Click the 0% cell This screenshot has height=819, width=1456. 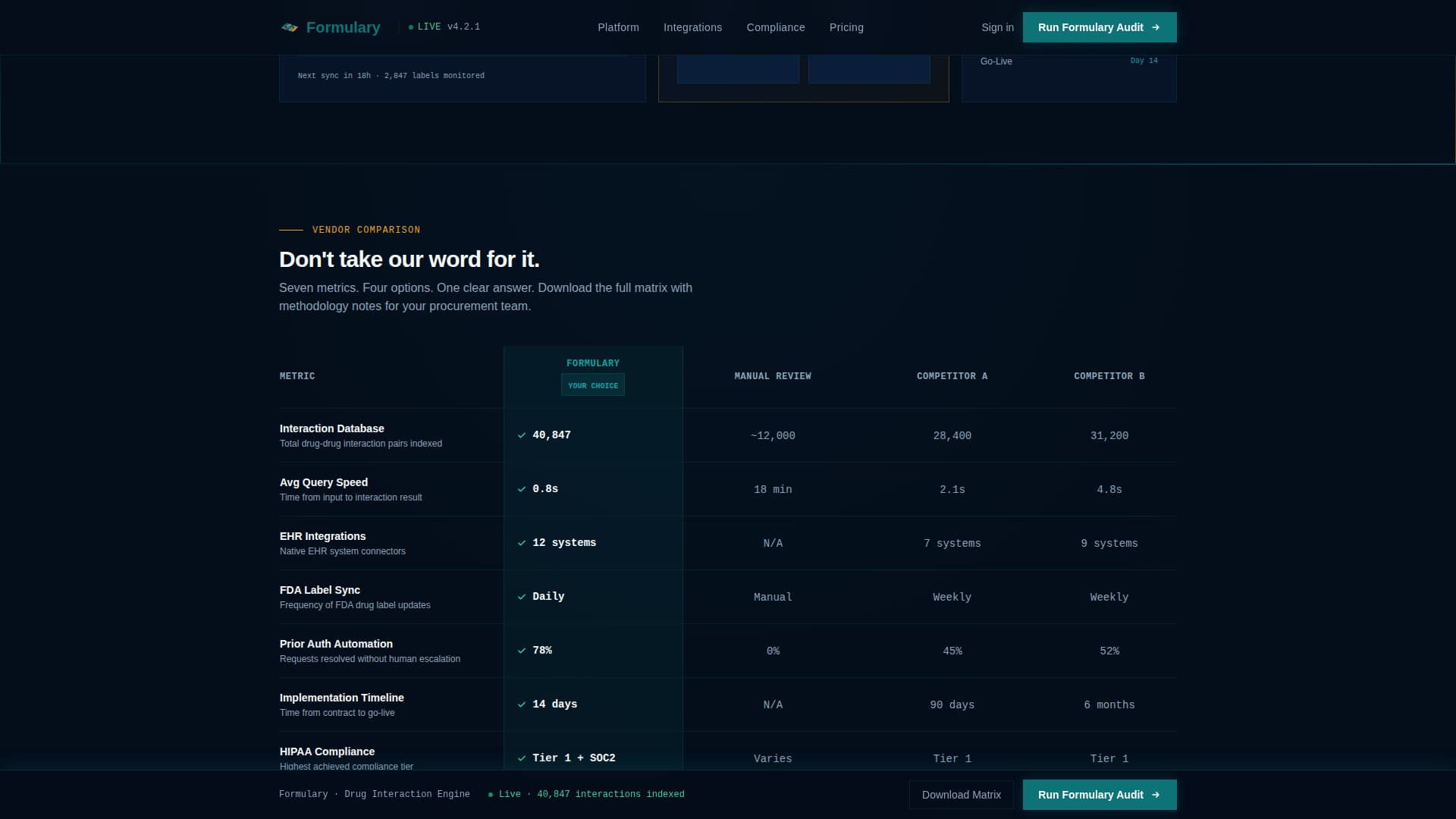tap(773, 651)
